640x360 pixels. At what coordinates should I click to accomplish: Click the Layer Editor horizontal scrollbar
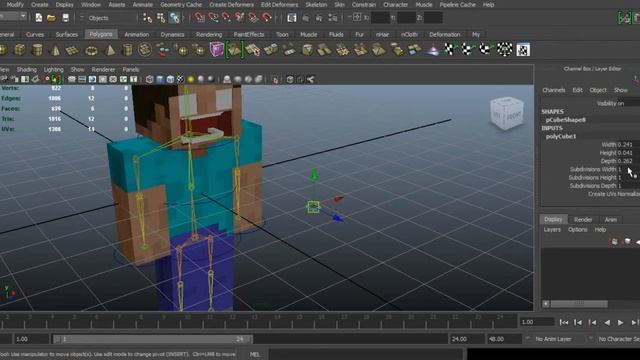(579, 304)
